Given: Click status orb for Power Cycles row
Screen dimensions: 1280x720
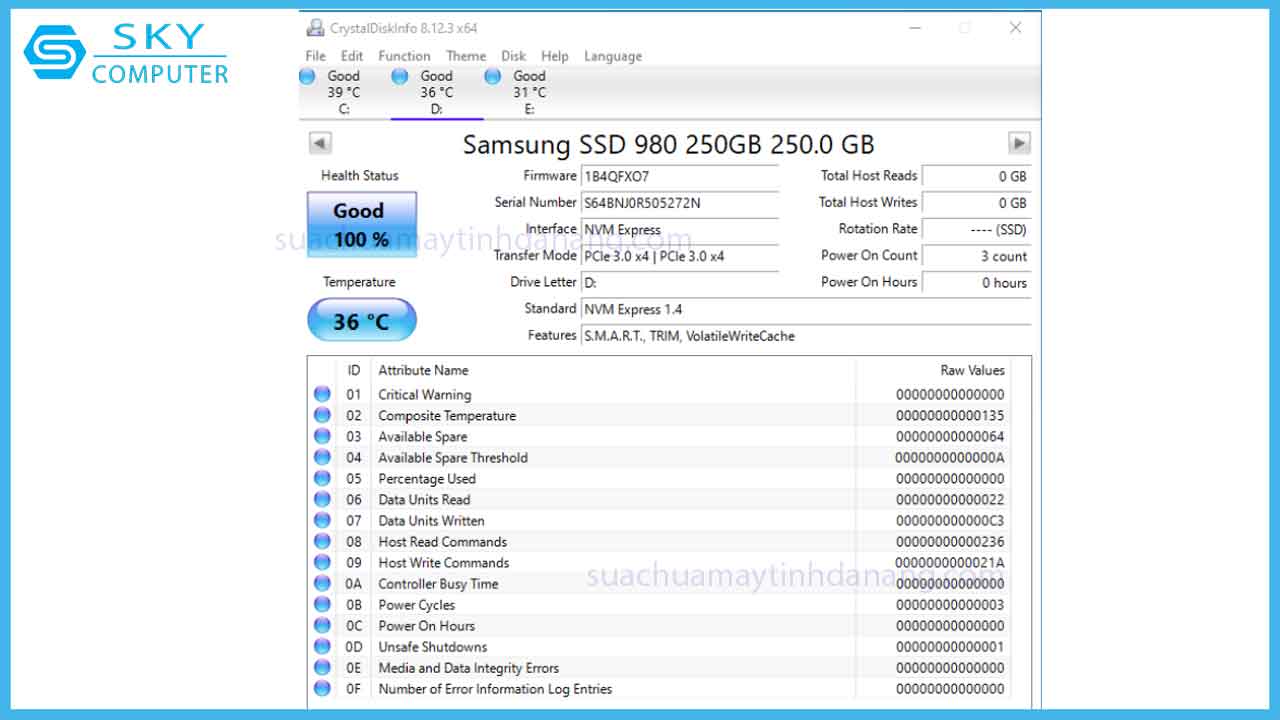Looking at the screenshot, I should [322, 604].
